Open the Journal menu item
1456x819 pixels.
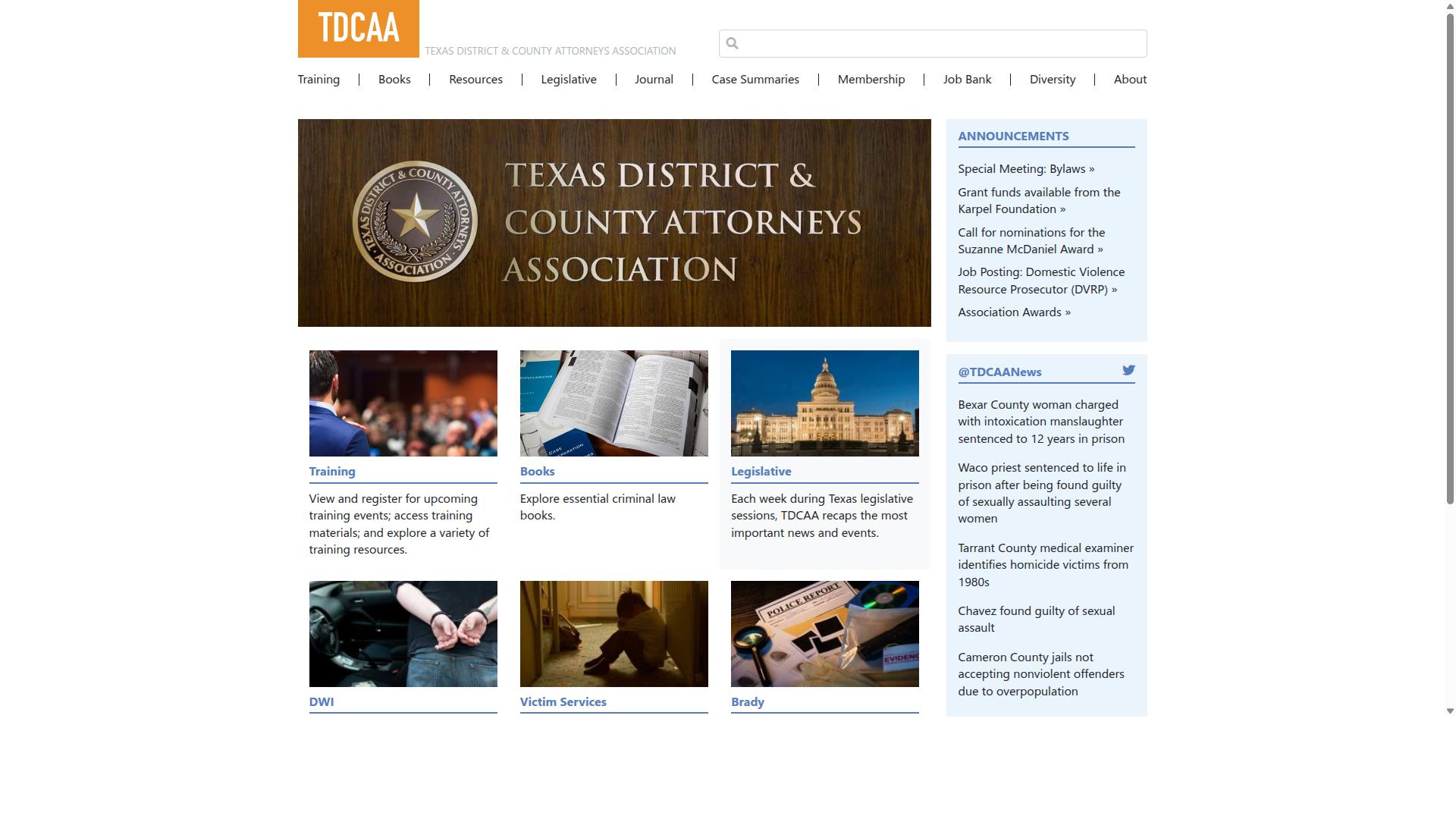coord(654,80)
